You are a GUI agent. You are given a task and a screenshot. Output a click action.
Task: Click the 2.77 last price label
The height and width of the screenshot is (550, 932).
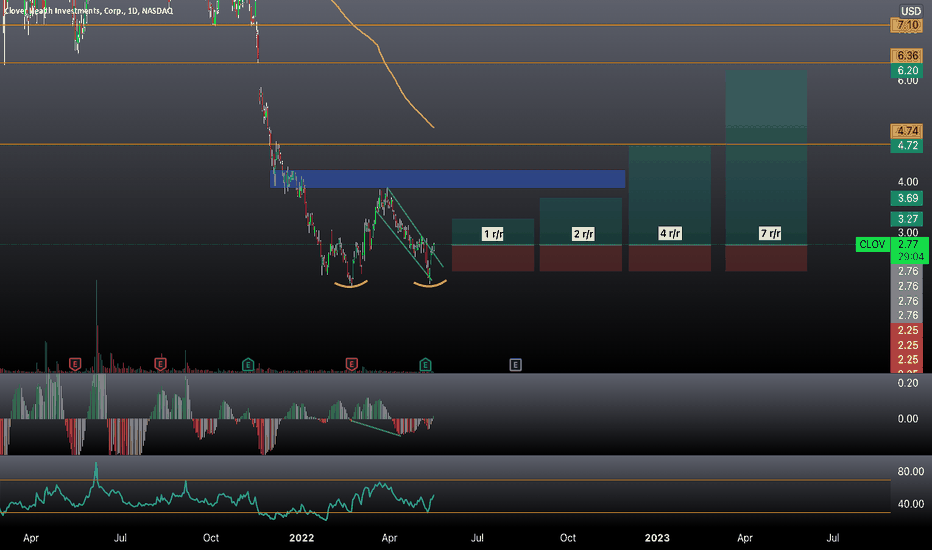909,244
